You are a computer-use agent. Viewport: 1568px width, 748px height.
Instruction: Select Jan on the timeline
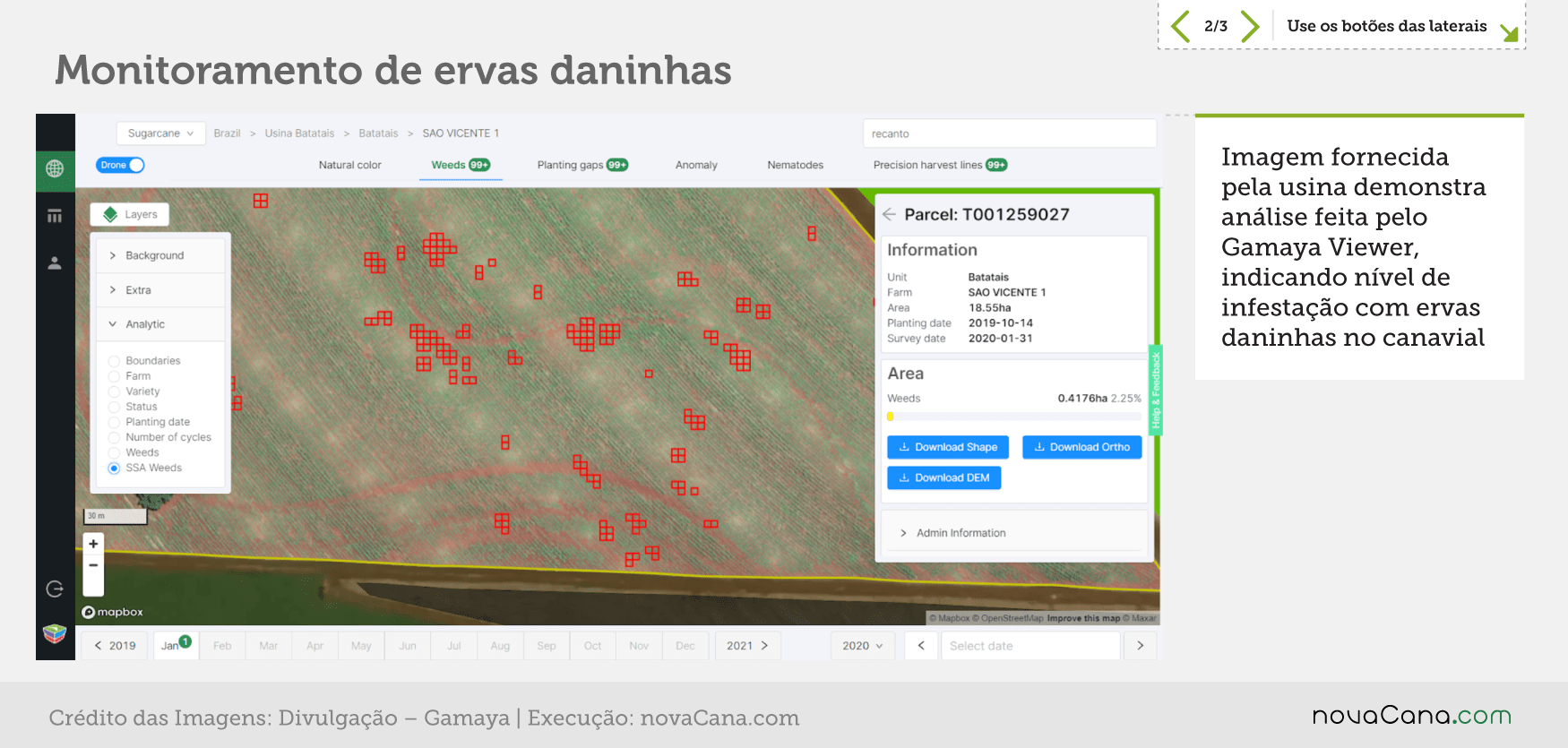pos(176,646)
